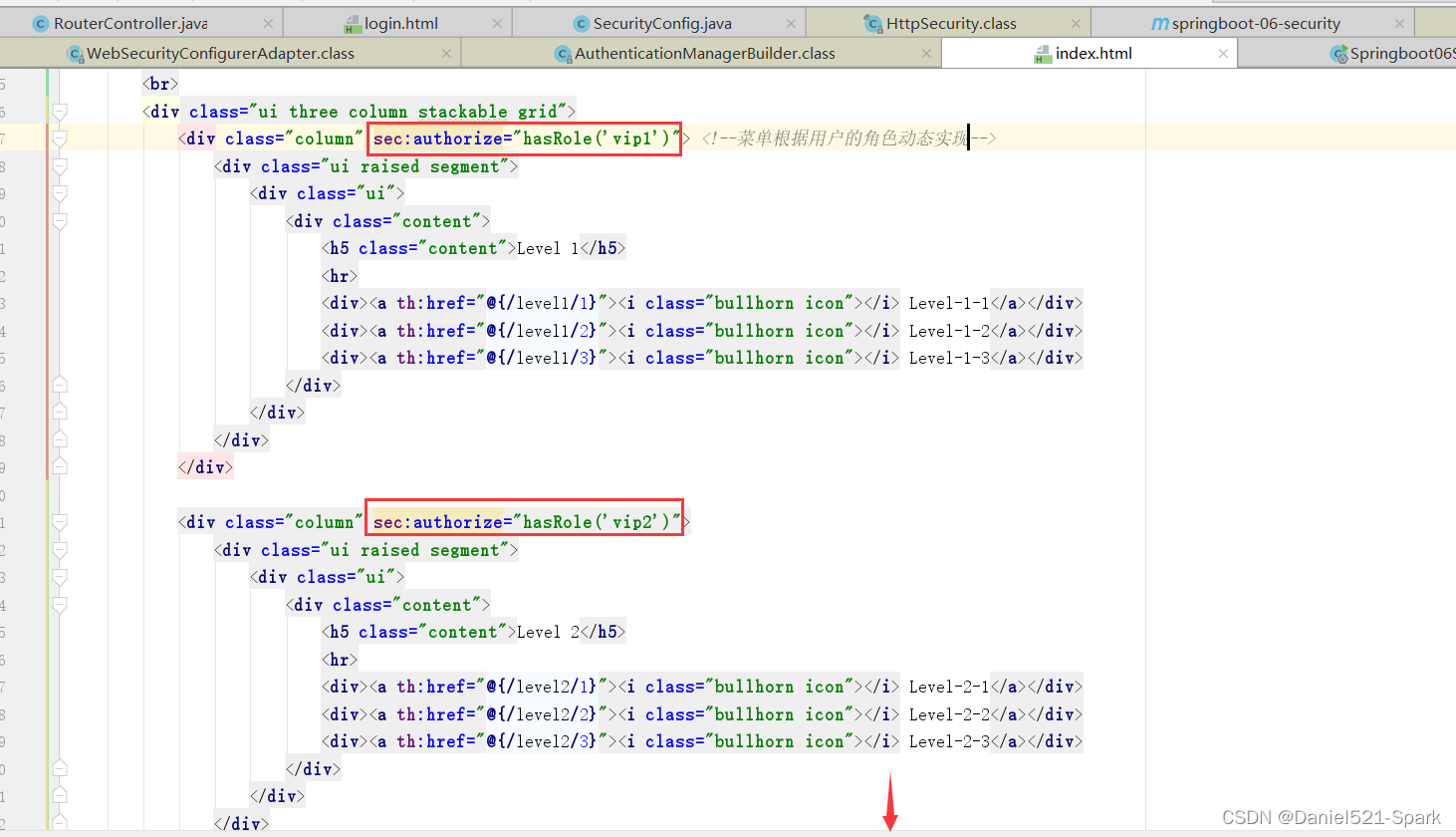Click the hr tag under Level 1 heading
1456x837 pixels.
point(340,276)
